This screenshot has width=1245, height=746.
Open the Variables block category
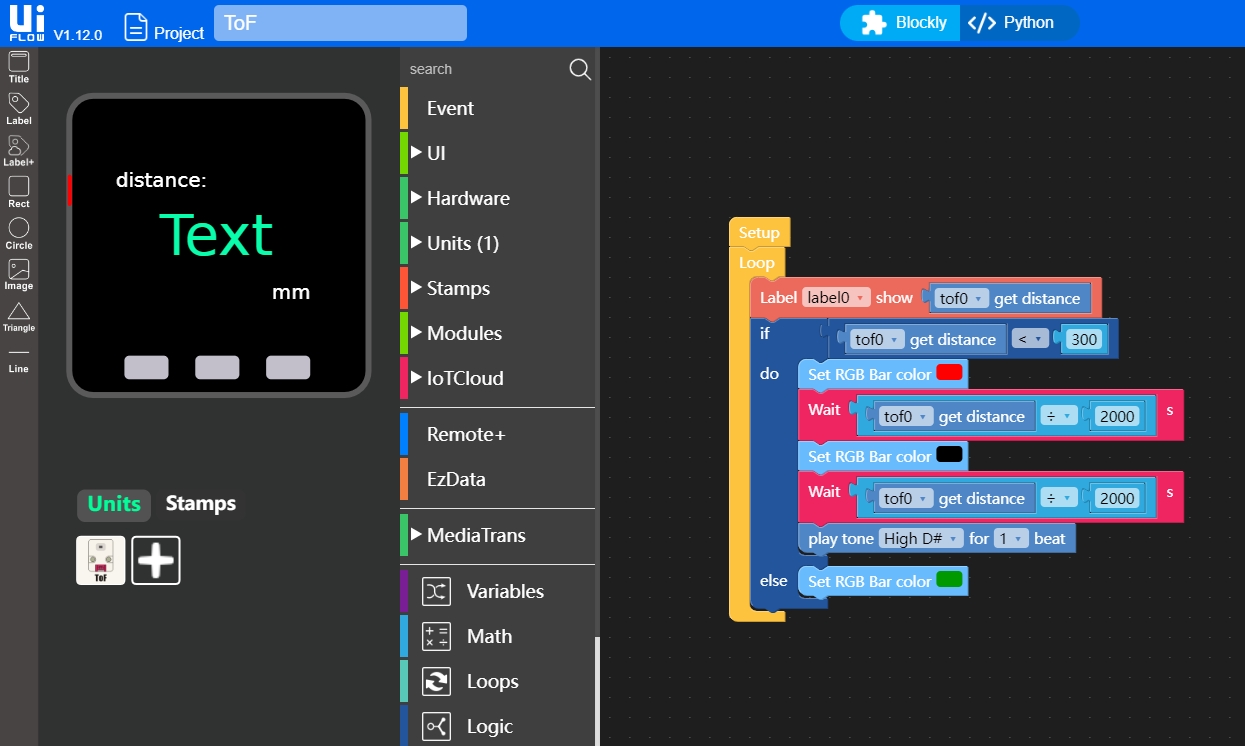coord(505,591)
